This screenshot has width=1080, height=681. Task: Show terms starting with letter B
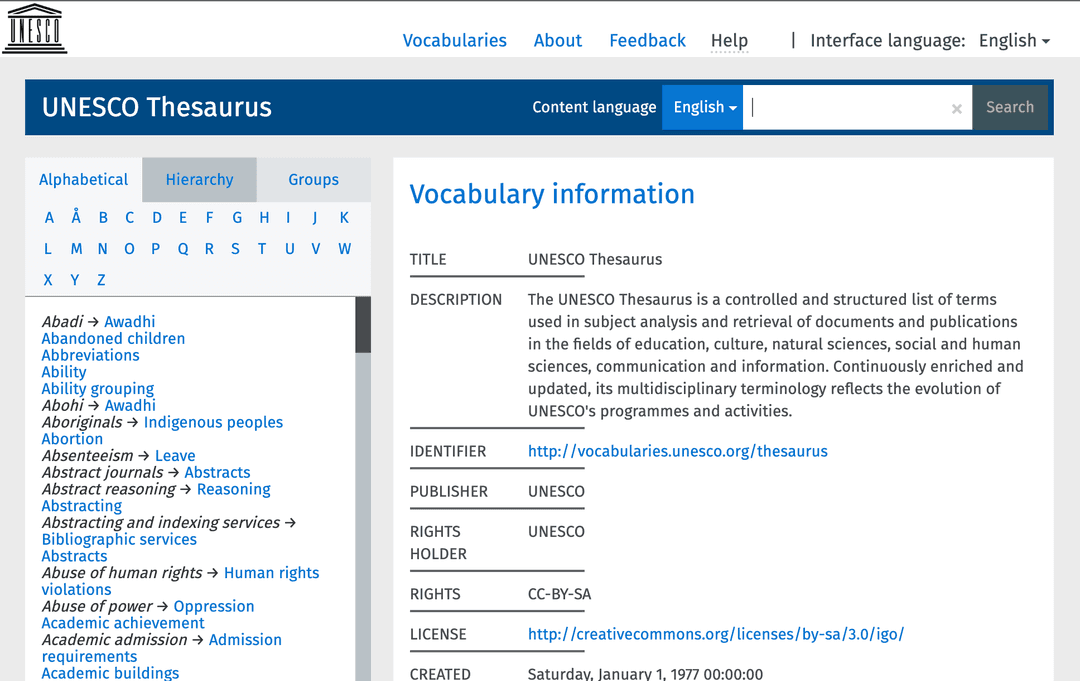(x=103, y=218)
